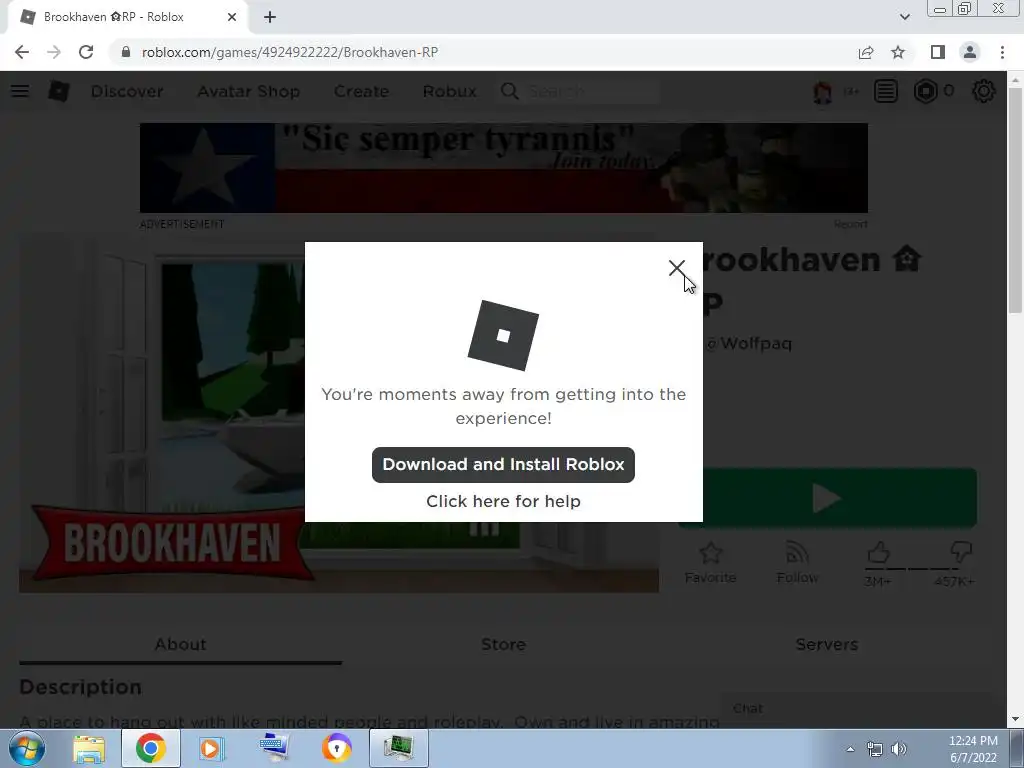Screen dimensions: 1024x768
Task: Share this page using the share icon
Action: (x=866, y=52)
